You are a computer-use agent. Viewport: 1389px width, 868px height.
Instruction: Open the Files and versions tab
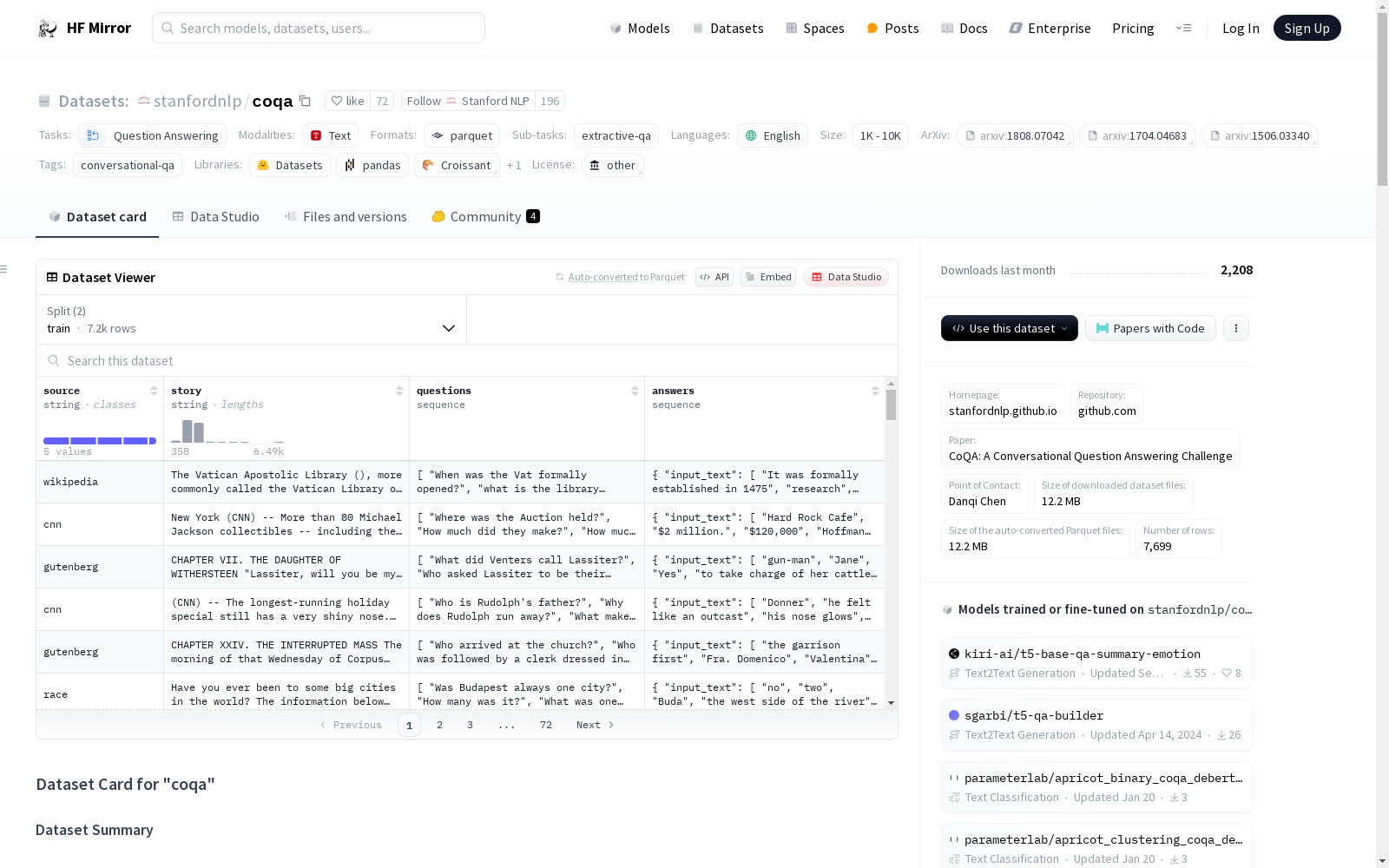pyautogui.click(x=346, y=217)
